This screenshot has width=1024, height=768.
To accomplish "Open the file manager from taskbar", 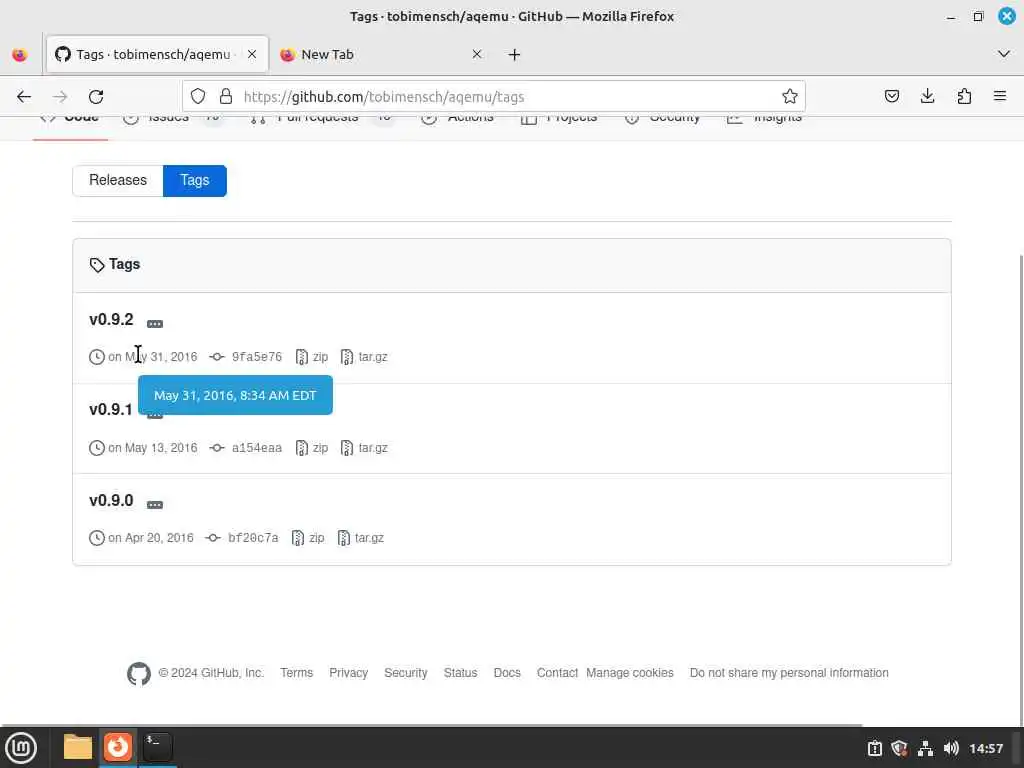I will tap(78, 748).
